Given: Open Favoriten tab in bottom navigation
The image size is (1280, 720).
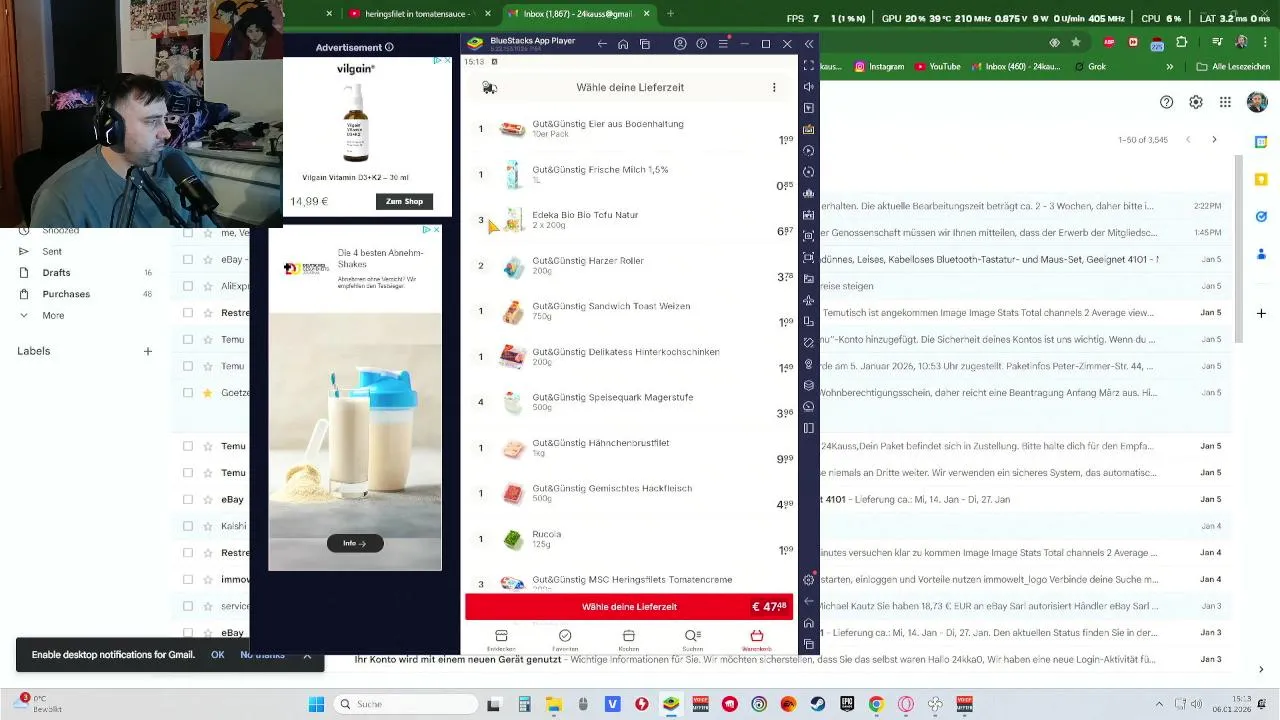Looking at the screenshot, I should point(565,641).
